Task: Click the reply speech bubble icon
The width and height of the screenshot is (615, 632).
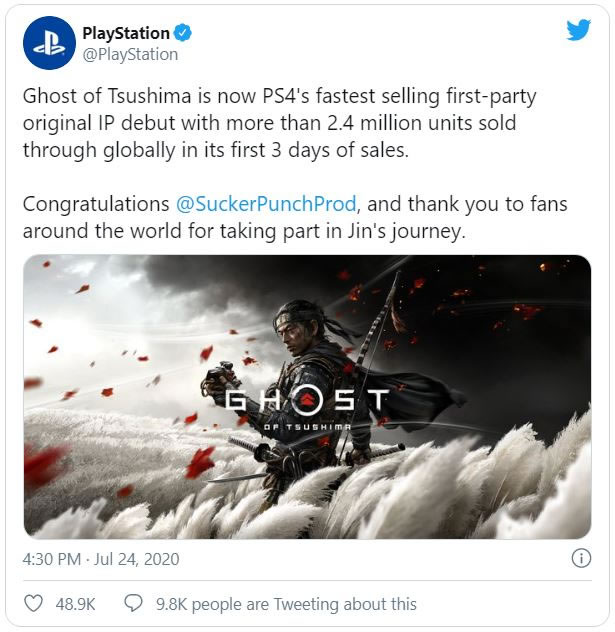Action: coord(133,604)
